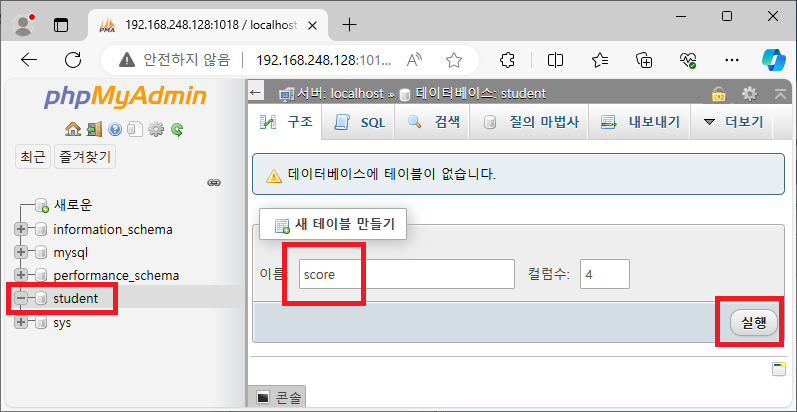Expand the information_schema database
The height and width of the screenshot is (412, 797).
click(20, 230)
